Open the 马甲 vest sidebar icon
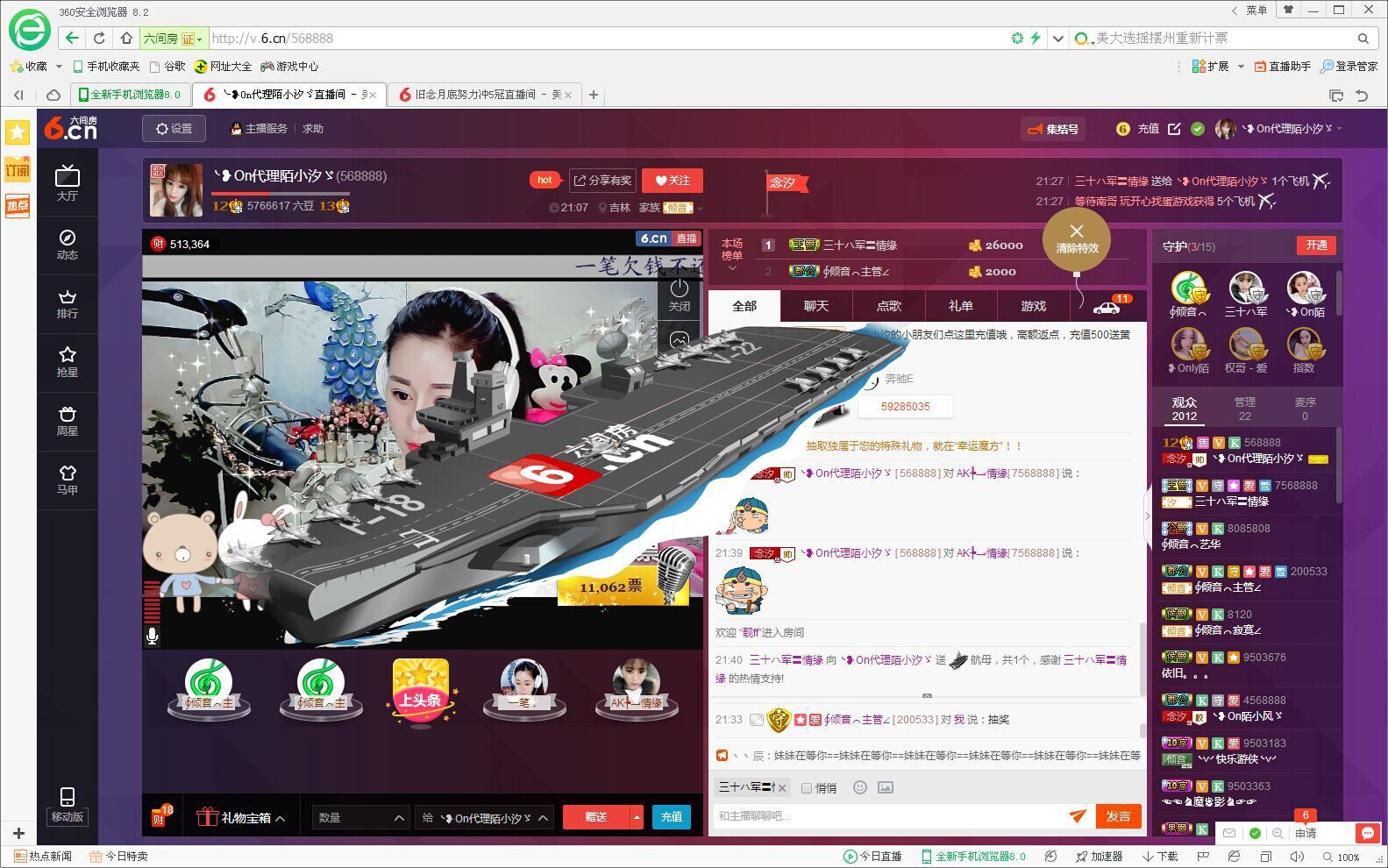 [68, 479]
